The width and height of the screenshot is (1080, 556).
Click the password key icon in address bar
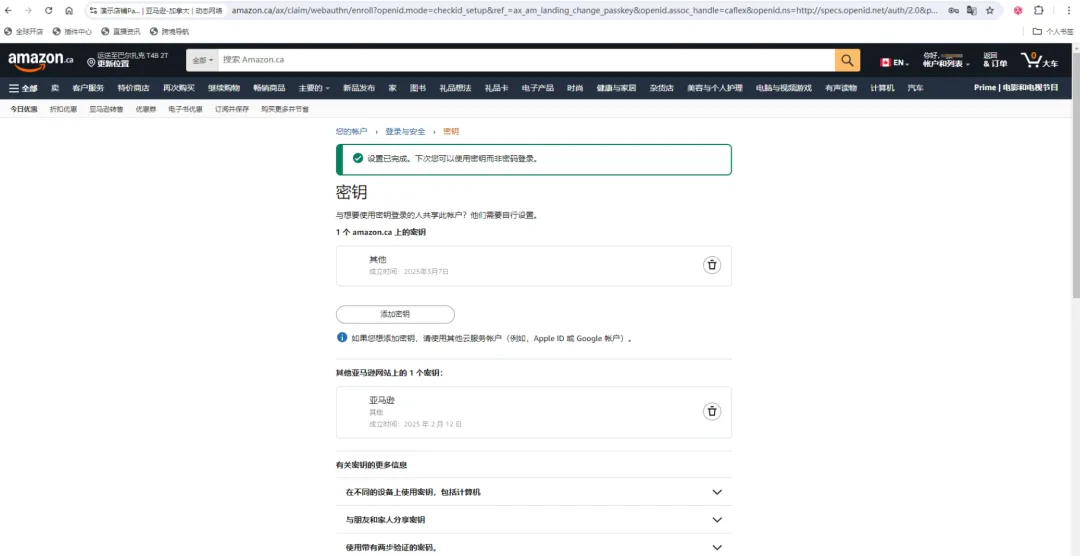pyautogui.click(x=953, y=10)
